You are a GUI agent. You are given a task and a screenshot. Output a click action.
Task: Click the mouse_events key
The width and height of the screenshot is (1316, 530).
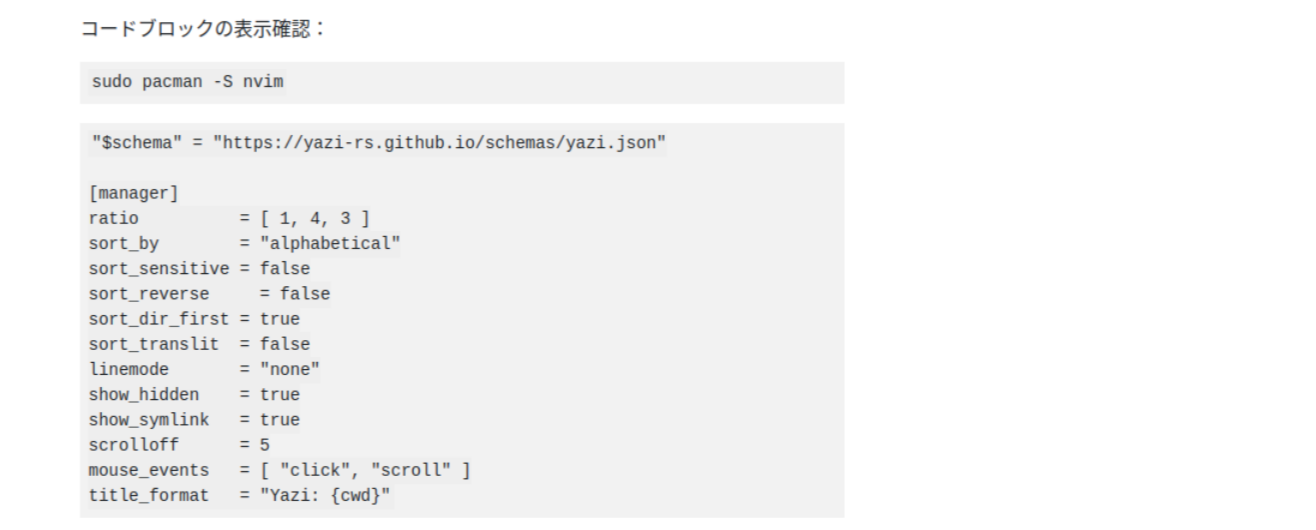click(x=149, y=470)
